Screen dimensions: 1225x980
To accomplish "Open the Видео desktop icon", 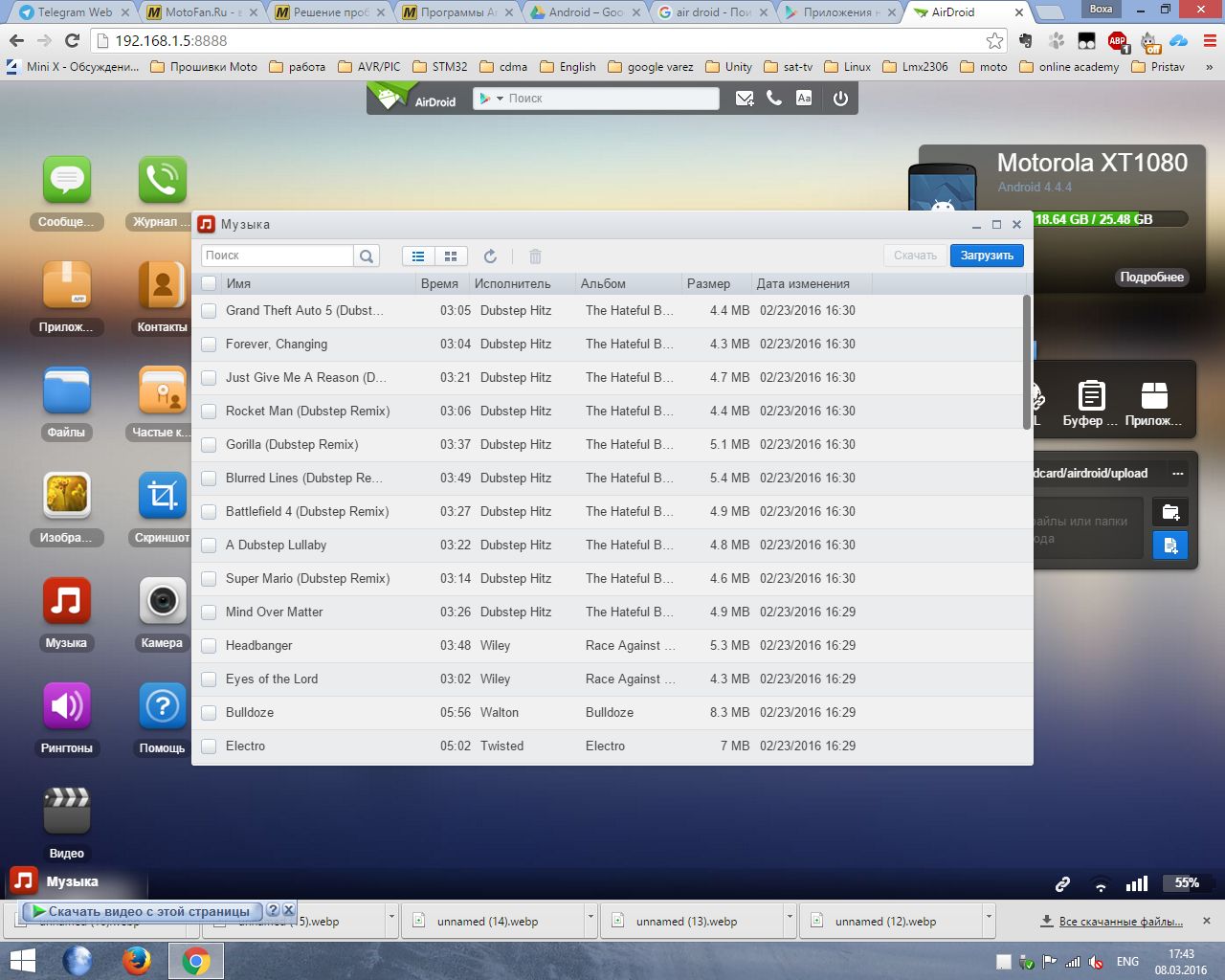I will tap(66, 813).
